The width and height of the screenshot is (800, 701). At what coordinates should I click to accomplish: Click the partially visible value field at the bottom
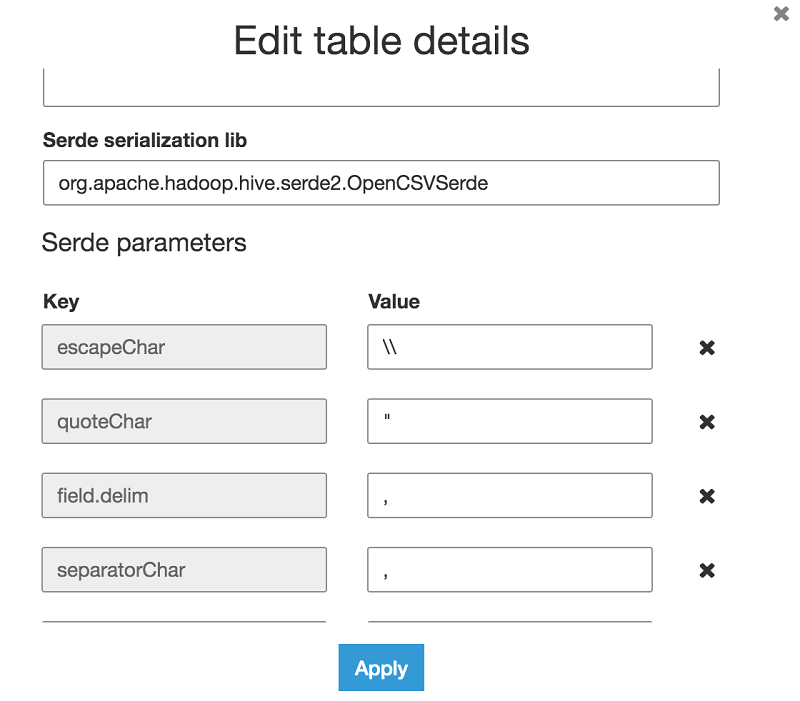click(510, 627)
